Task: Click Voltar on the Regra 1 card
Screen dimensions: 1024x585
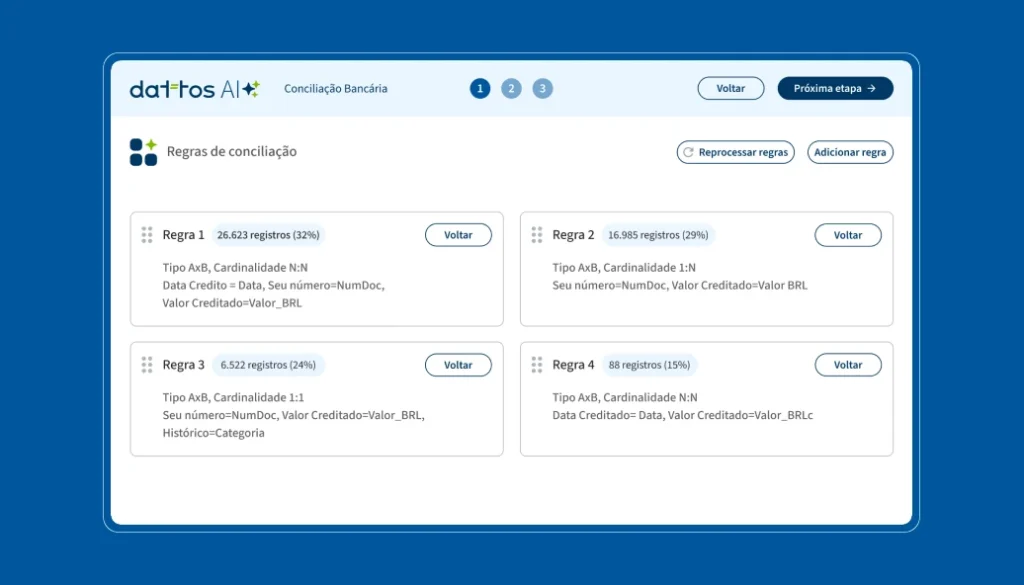Action: coord(458,235)
